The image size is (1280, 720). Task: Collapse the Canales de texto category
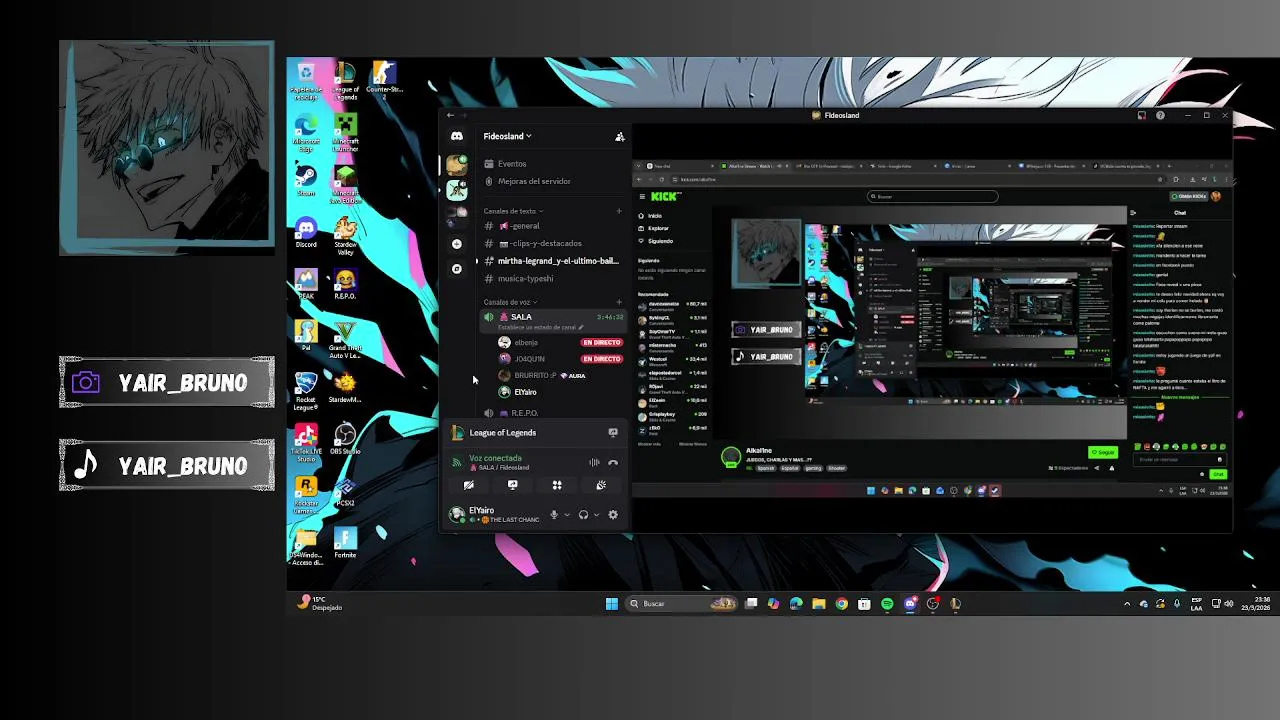513,211
